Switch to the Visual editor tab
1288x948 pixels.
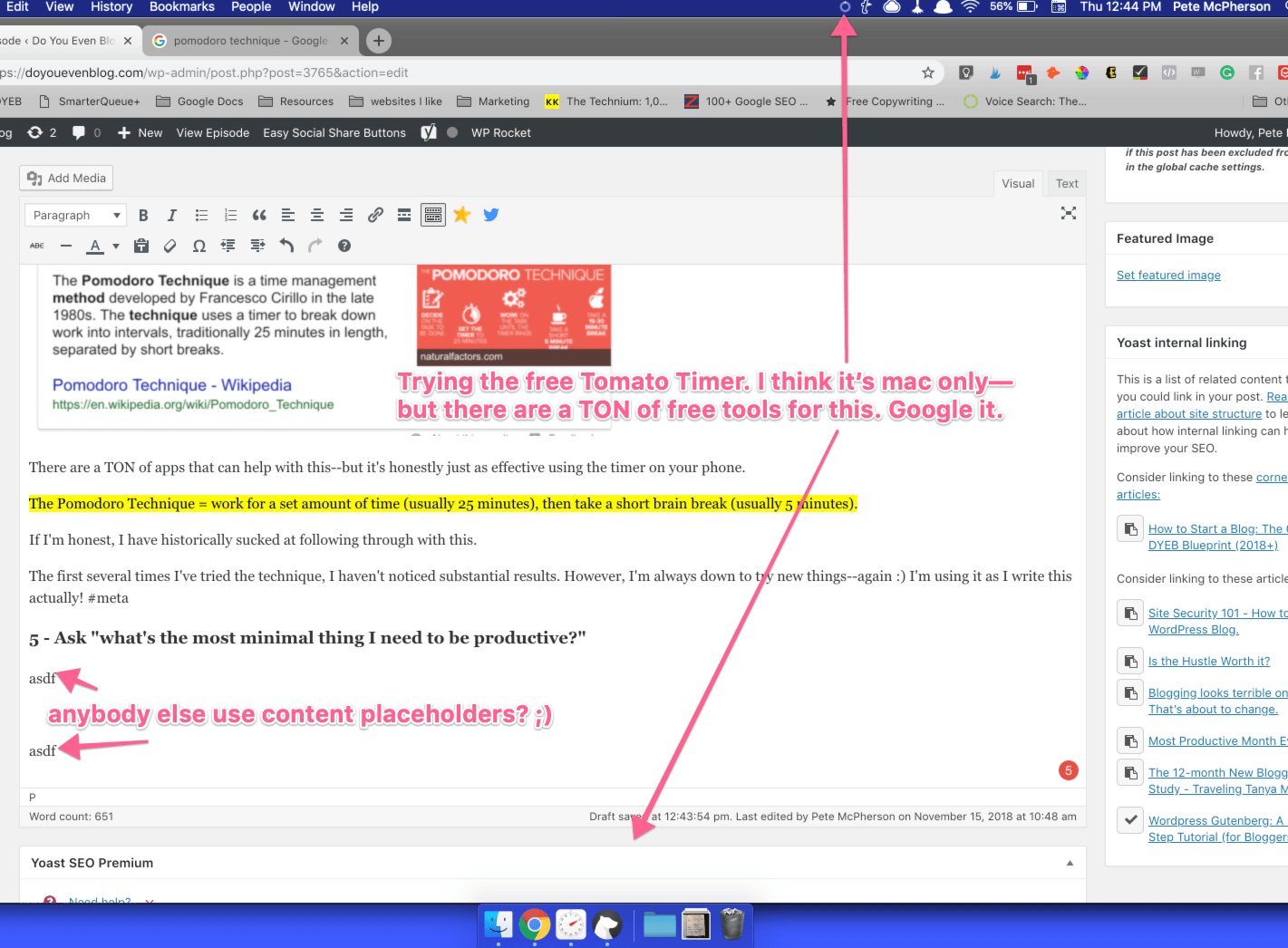[x=1018, y=183]
